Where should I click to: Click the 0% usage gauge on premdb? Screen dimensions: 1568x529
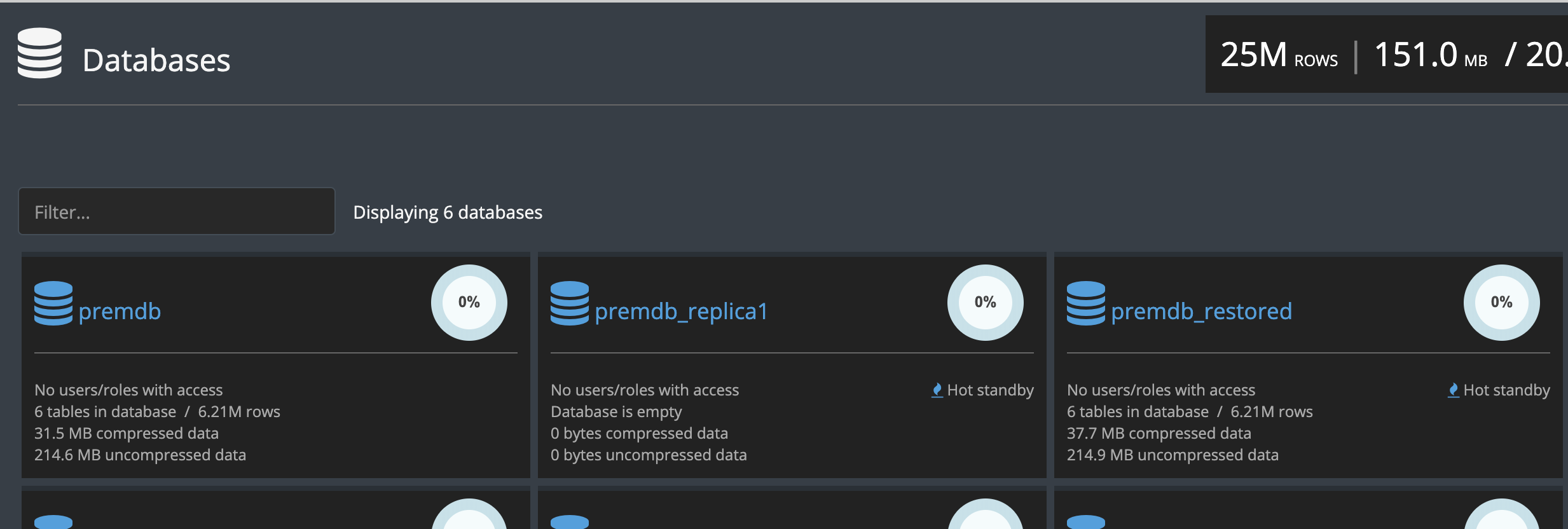pos(469,303)
